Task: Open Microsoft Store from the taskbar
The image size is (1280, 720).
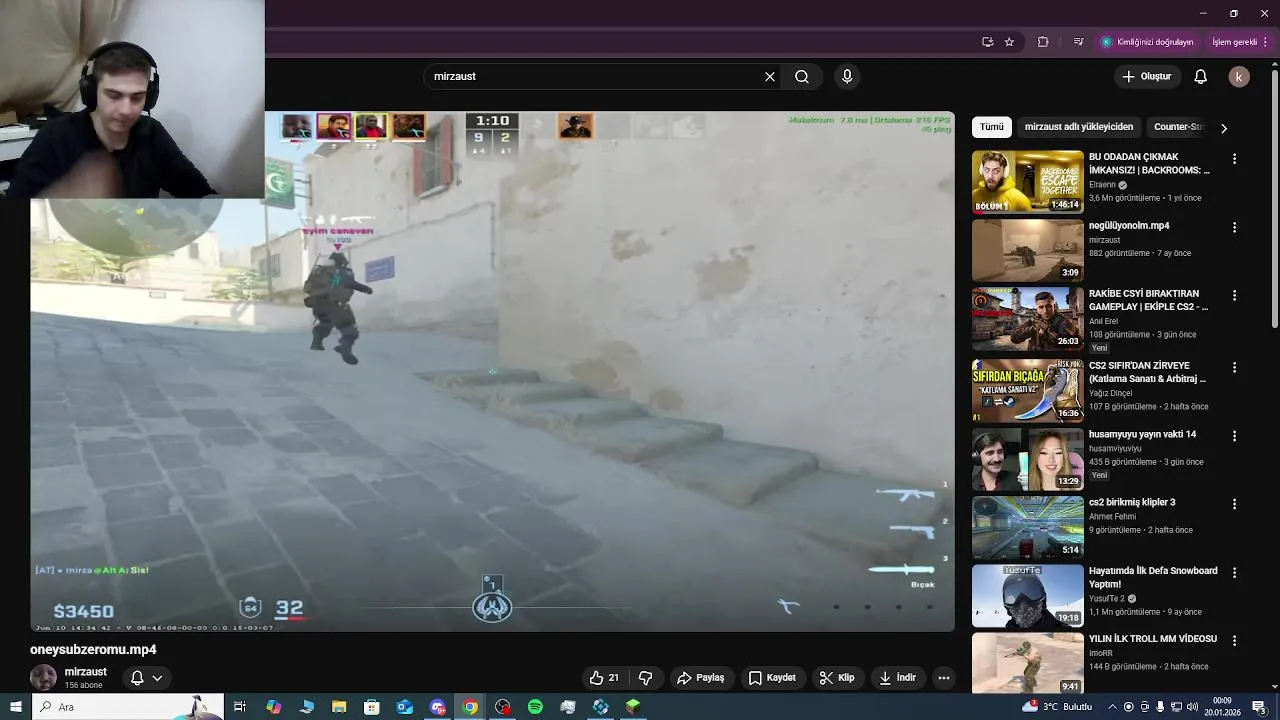Action: pos(372,707)
